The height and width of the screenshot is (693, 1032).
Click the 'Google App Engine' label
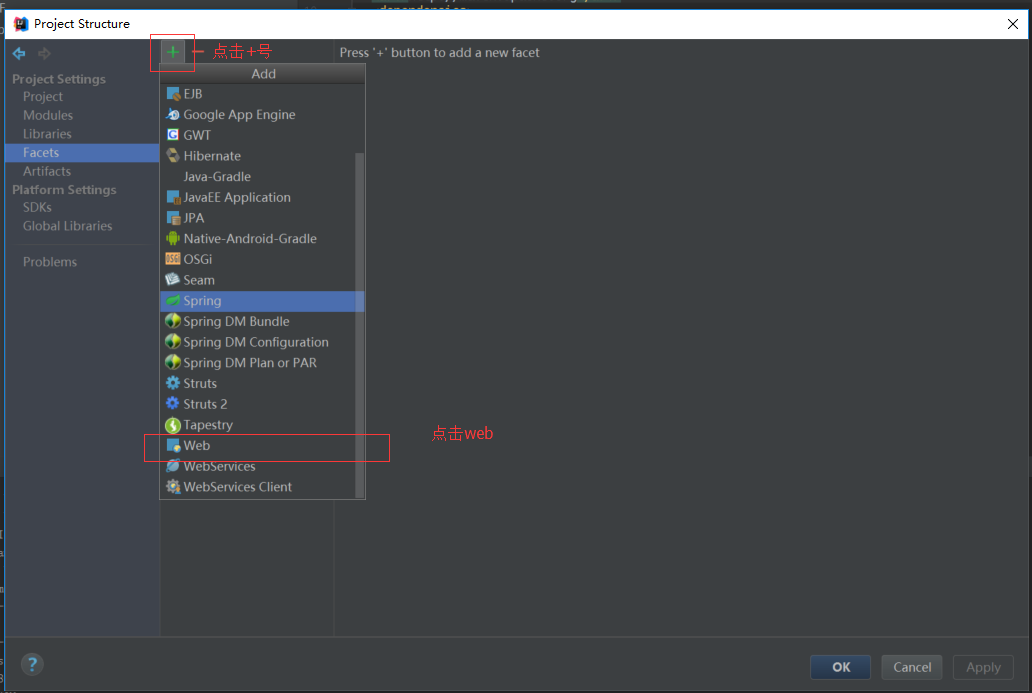pos(240,115)
